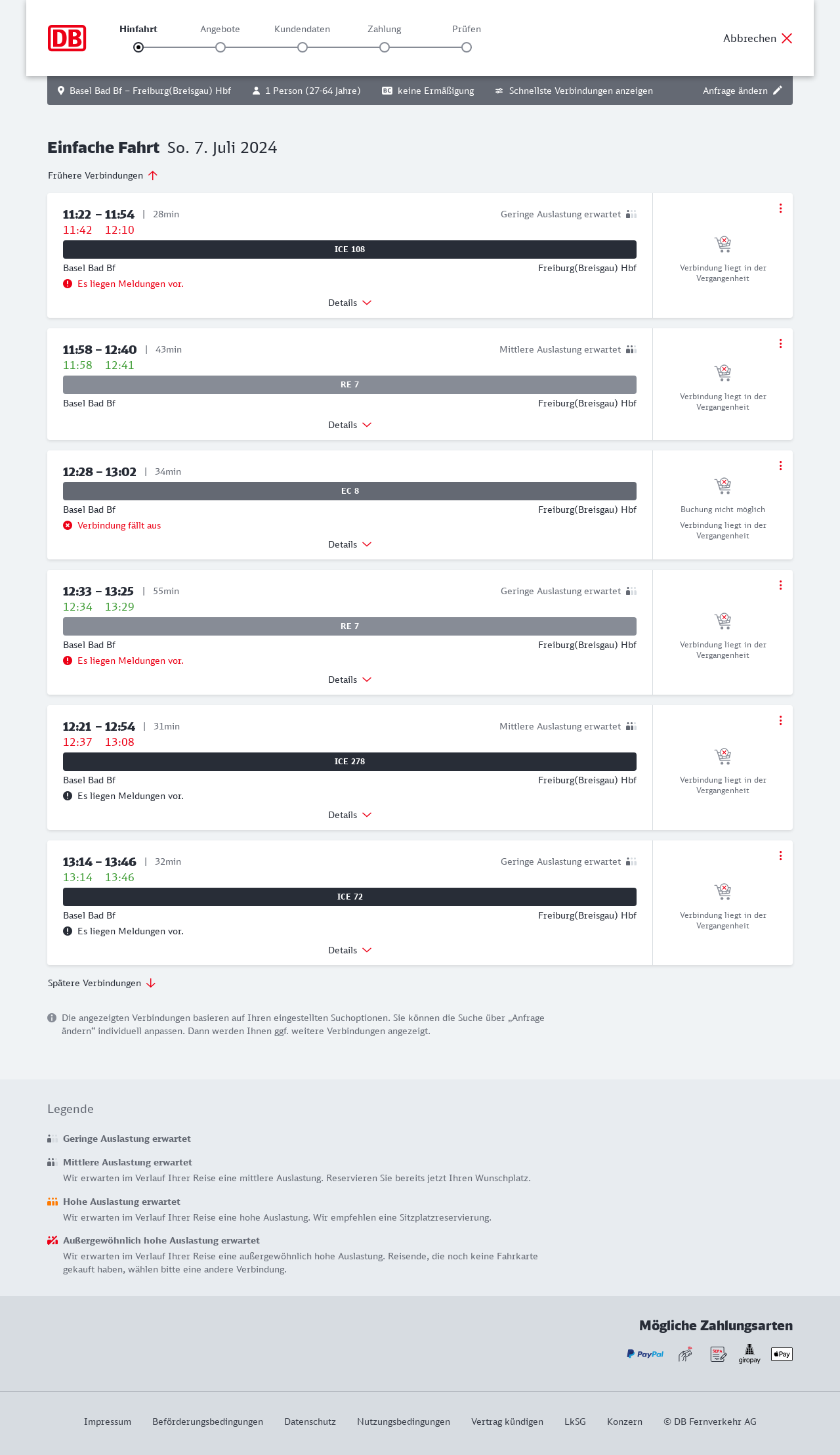840x1455 pixels.
Task: Click the Zahlung step label
Action: [x=384, y=29]
